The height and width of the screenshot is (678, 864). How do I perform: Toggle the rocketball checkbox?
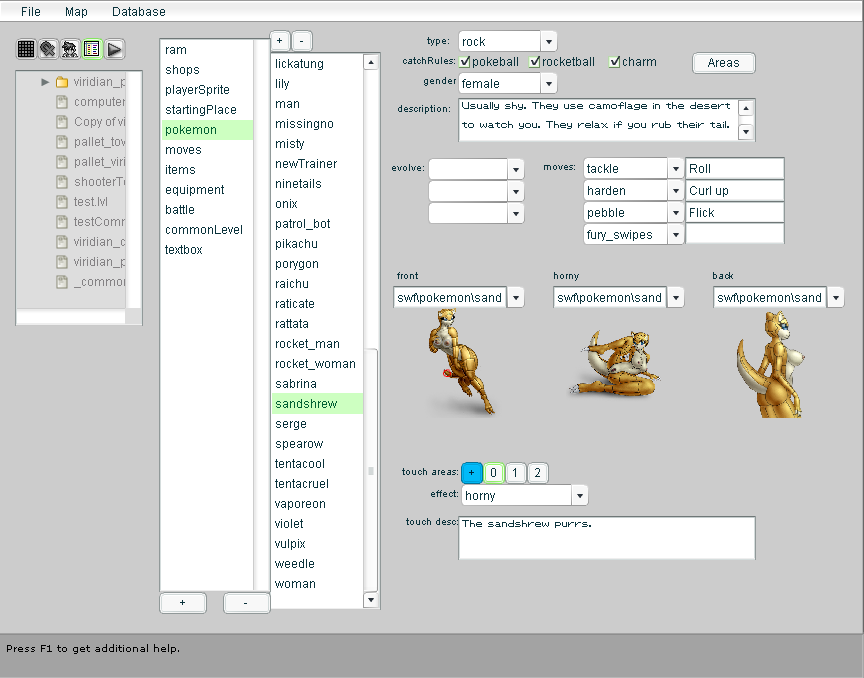[x=535, y=62]
